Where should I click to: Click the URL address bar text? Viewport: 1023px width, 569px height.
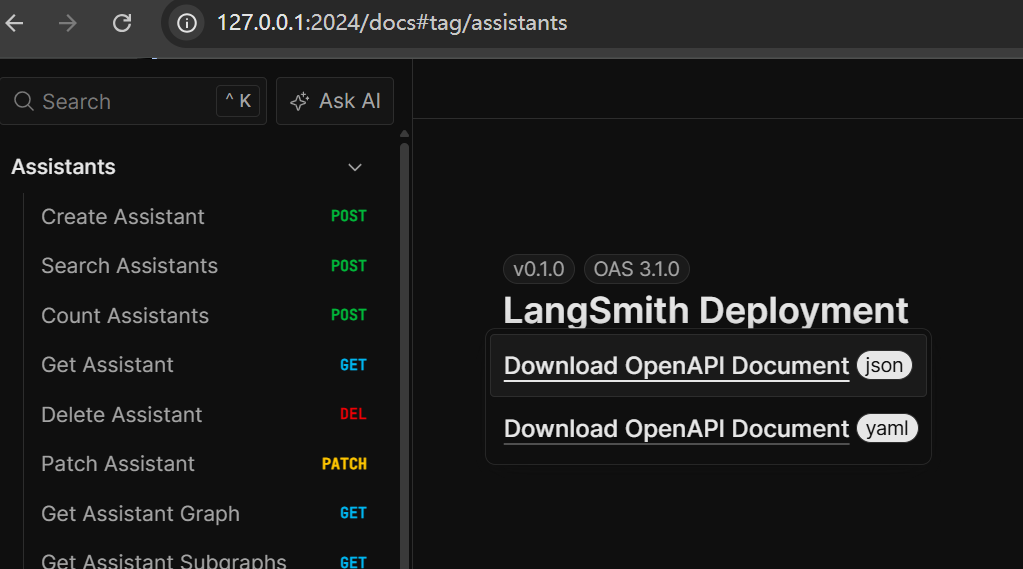(x=392, y=23)
